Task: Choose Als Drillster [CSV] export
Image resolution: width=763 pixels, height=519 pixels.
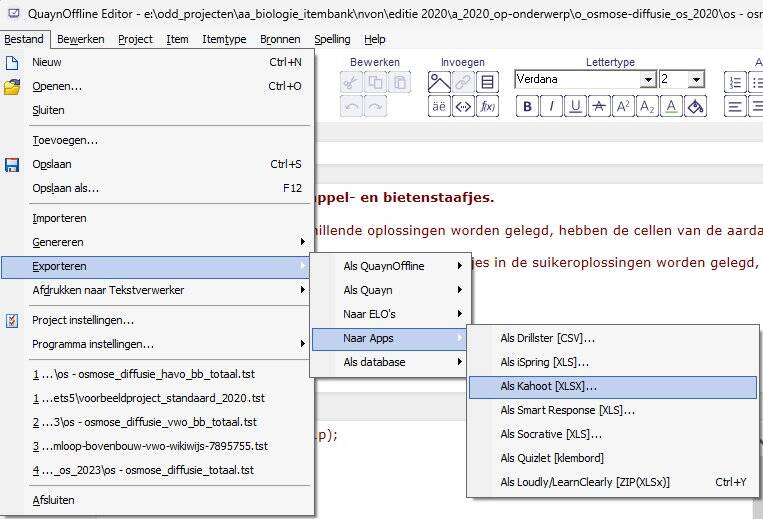Action: [x=613, y=338]
